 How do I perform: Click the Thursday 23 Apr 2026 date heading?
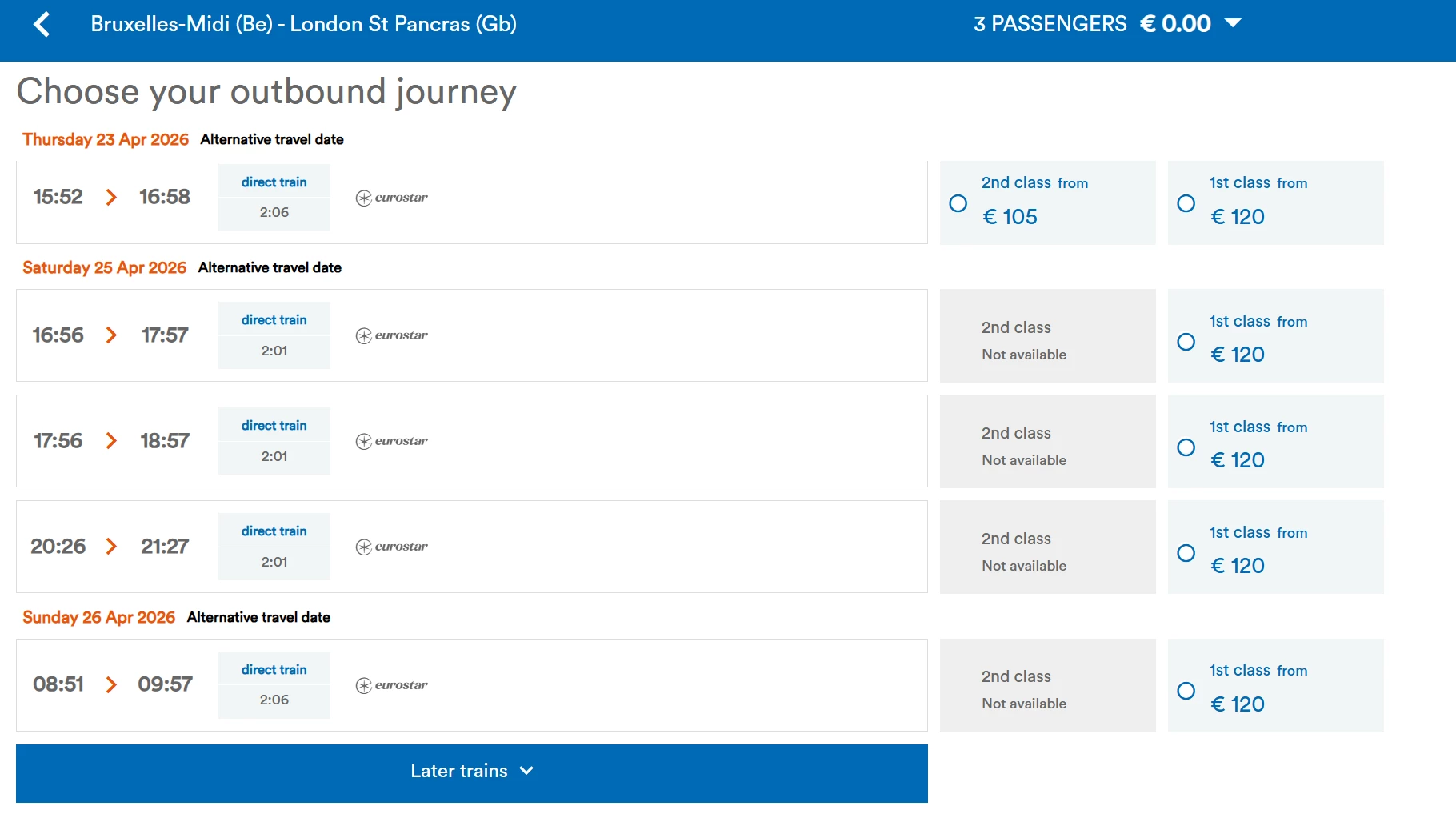pos(106,139)
